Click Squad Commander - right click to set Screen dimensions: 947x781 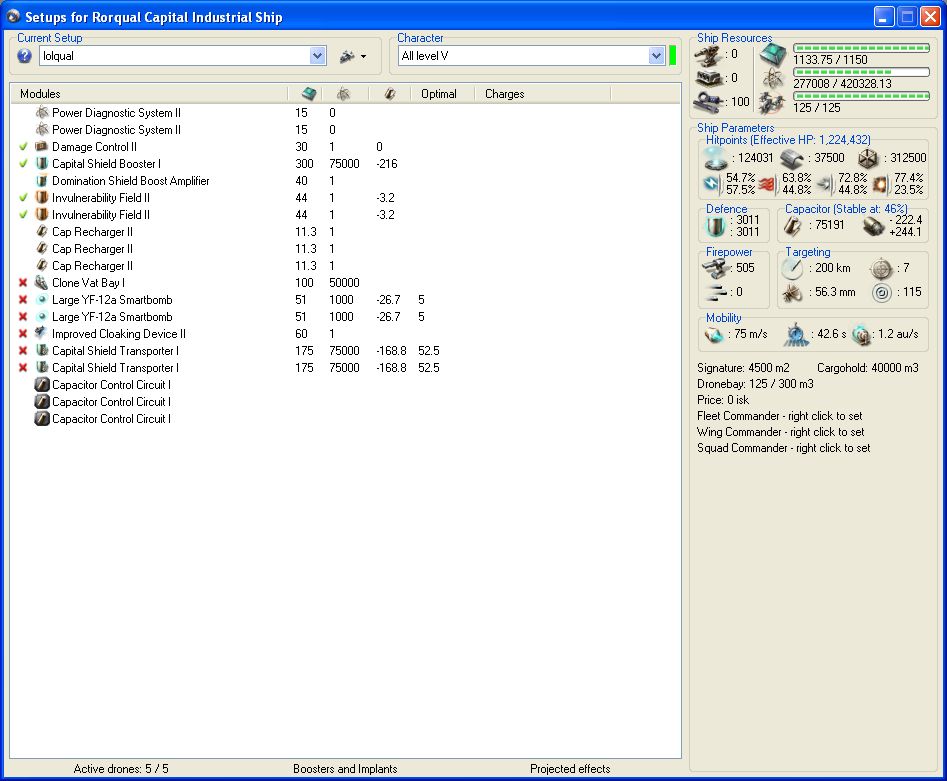coord(783,448)
